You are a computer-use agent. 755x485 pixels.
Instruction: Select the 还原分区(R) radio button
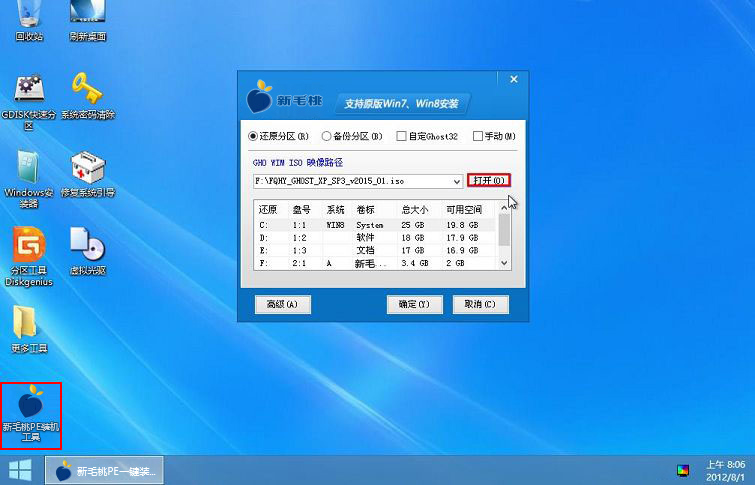click(279, 136)
